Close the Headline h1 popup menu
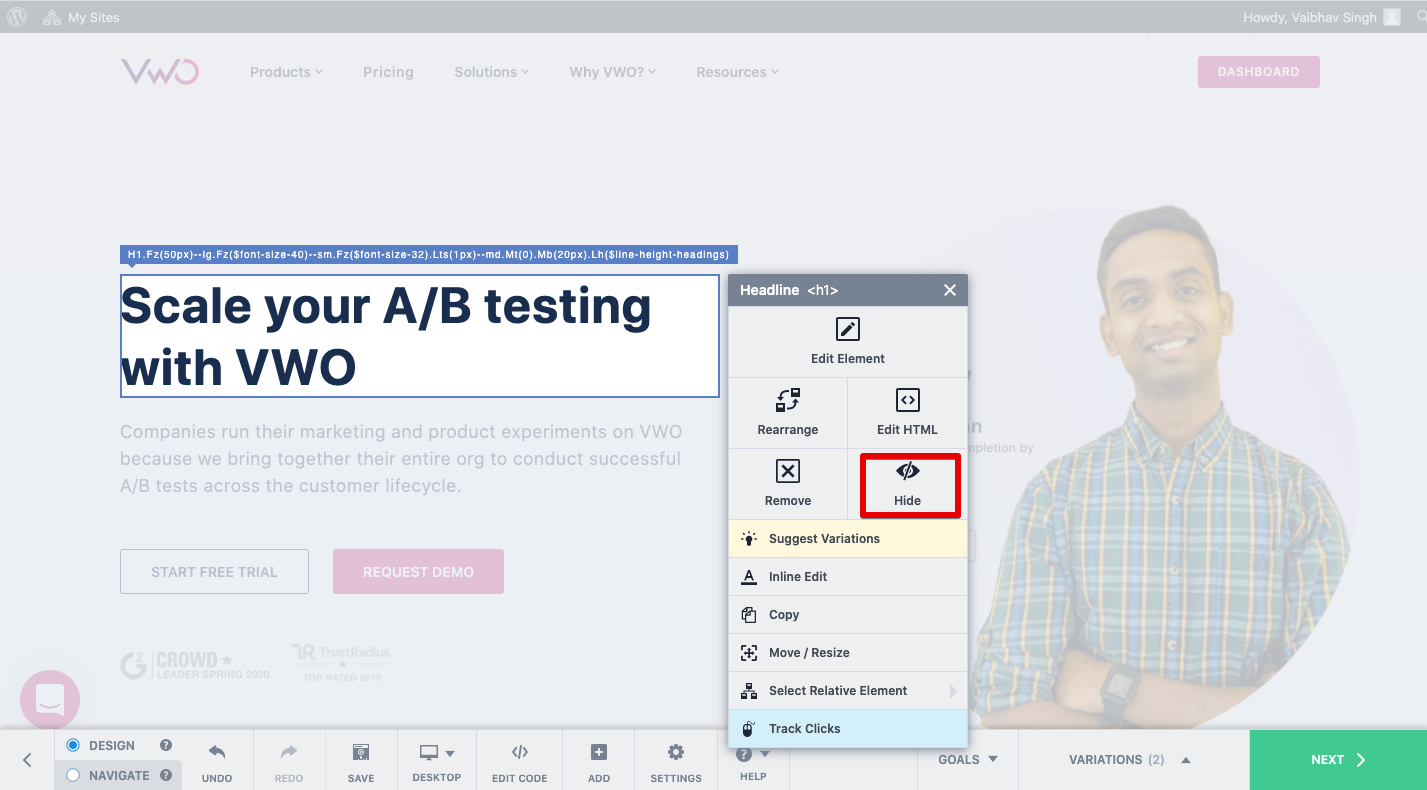Viewport: 1427px width, 790px height. click(950, 290)
